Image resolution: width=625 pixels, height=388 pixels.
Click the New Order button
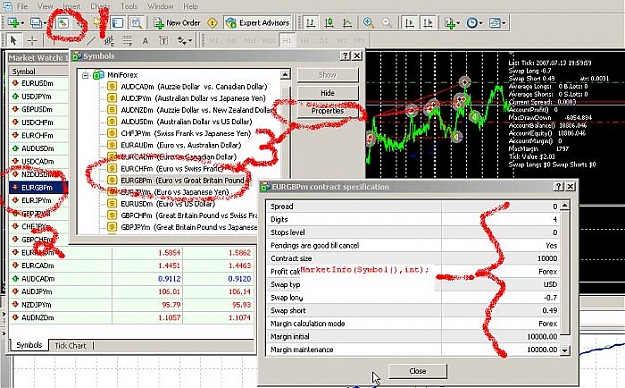point(177,23)
